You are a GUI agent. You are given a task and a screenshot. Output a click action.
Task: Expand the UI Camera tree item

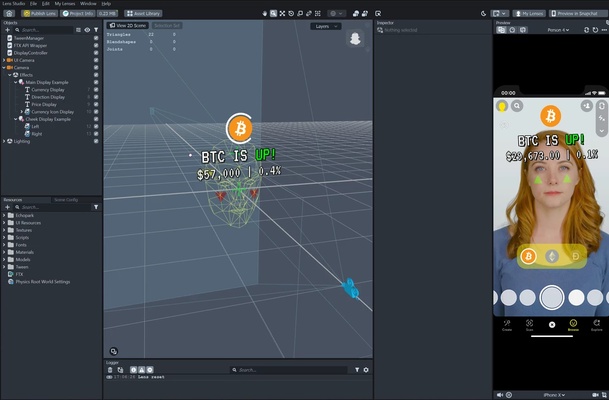point(4,60)
